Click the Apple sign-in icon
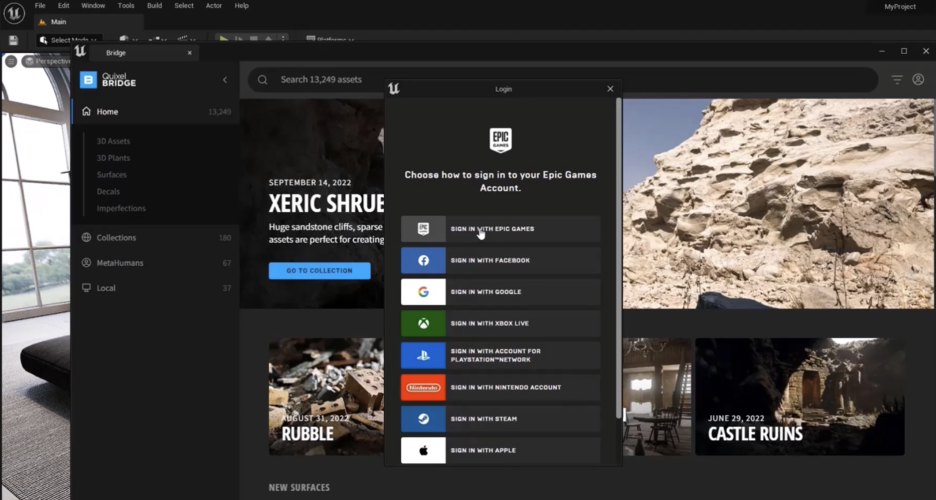 point(423,450)
